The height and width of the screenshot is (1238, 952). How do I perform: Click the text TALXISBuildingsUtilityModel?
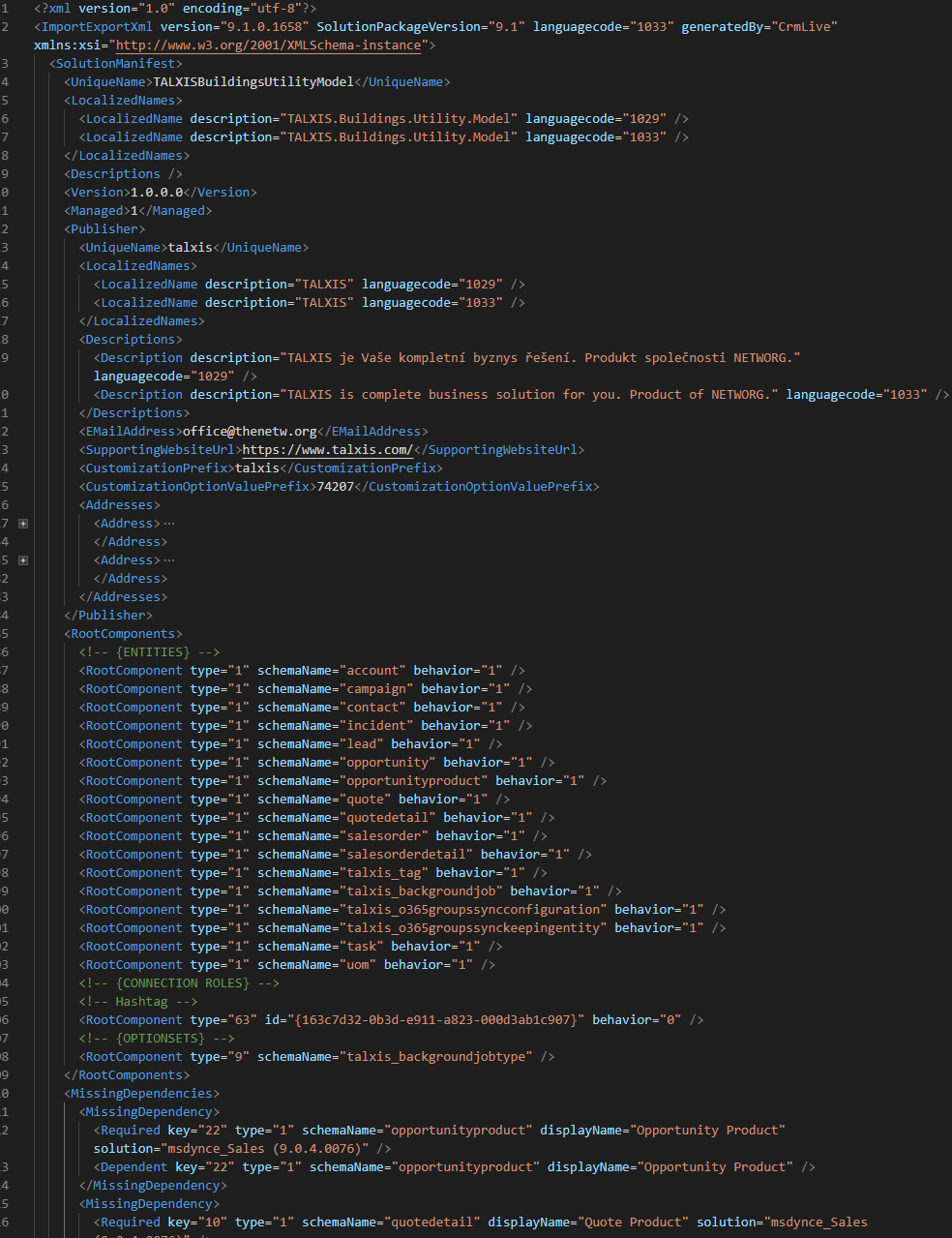[x=253, y=82]
